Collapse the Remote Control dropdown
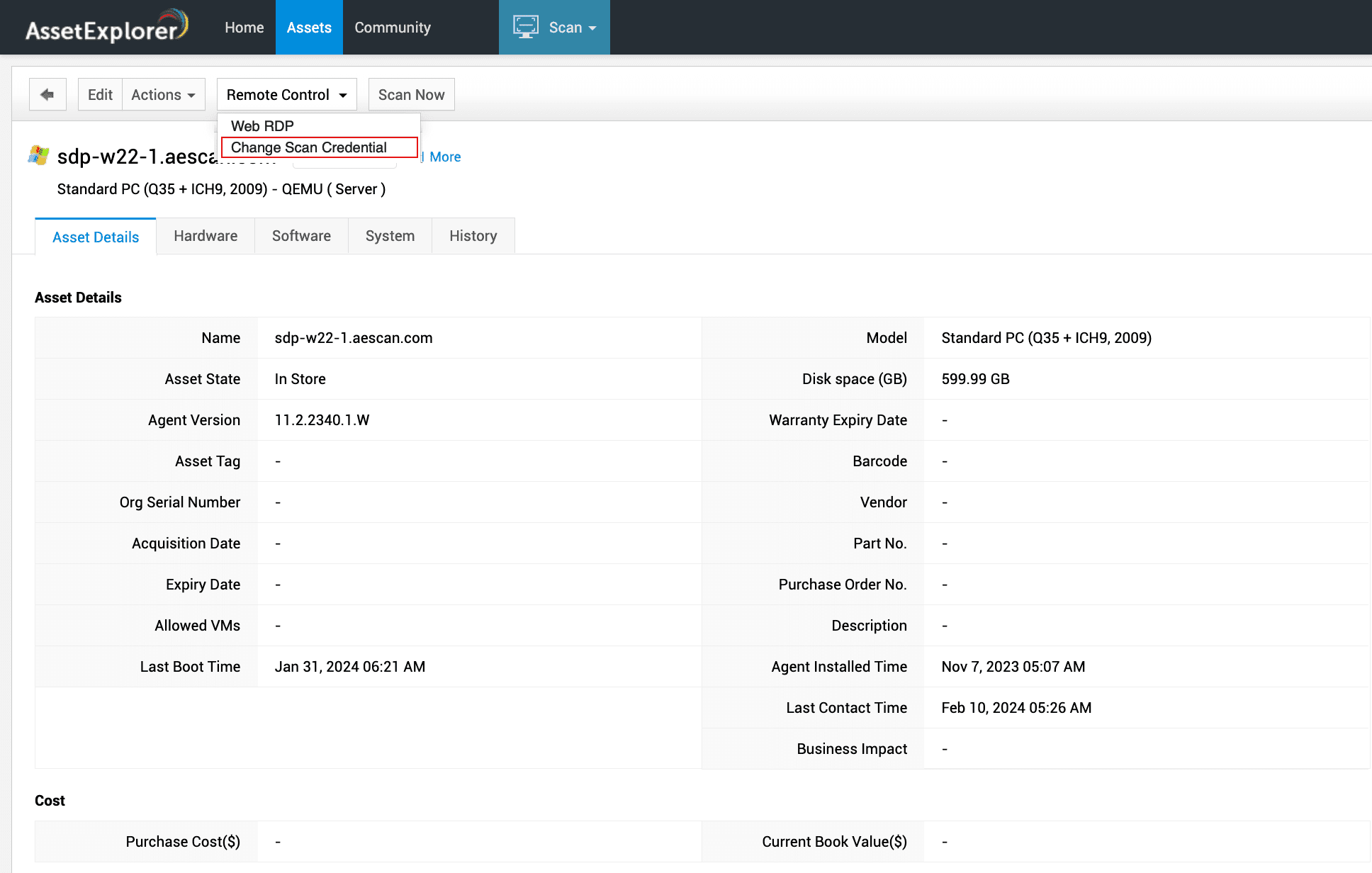The image size is (1372, 873). click(x=286, y=94)
